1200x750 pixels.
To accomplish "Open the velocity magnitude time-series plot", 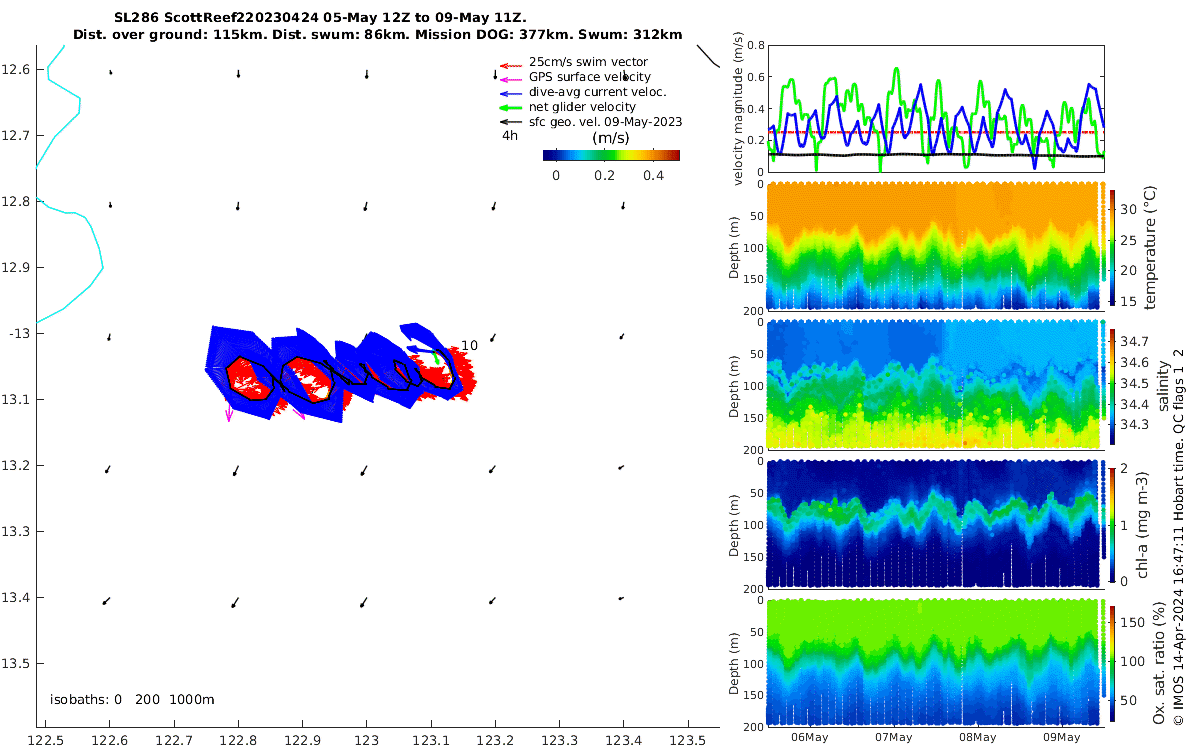I will pyautogui.click(x=936, y=108).
